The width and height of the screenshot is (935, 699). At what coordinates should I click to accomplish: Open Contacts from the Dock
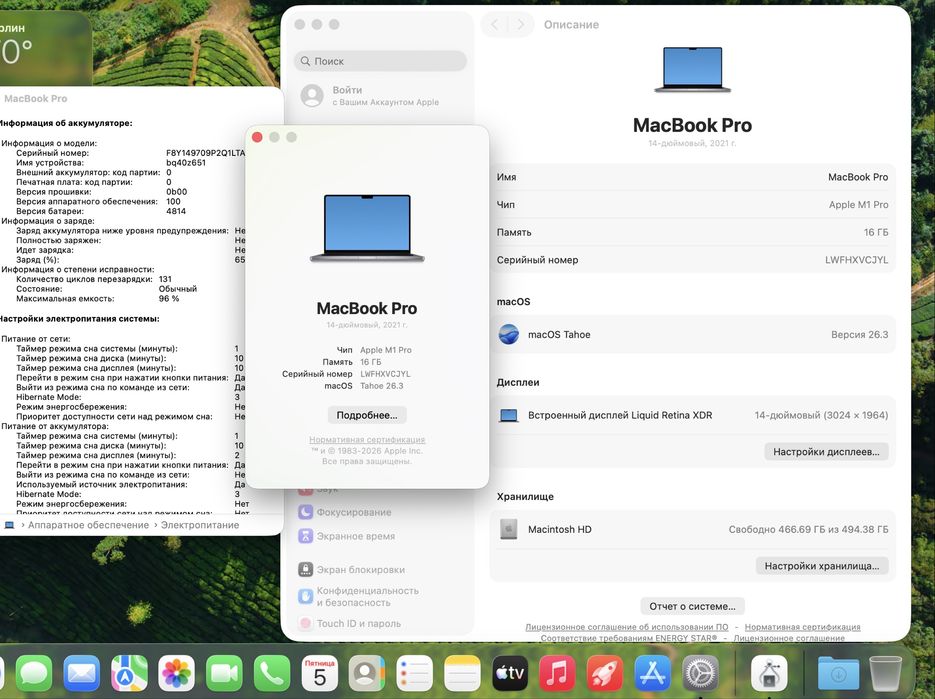coord(367,673)
